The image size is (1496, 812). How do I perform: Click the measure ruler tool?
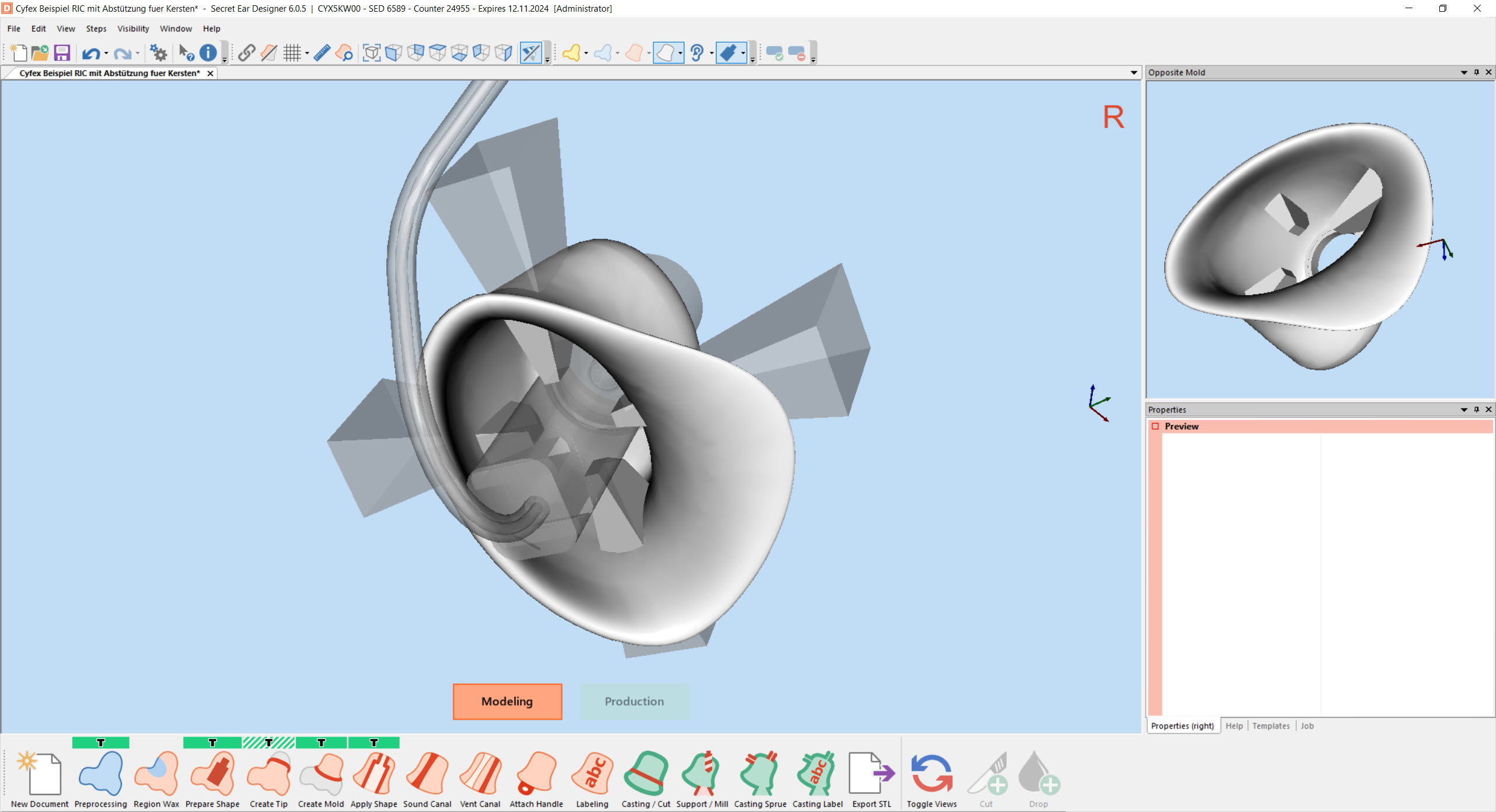tap(322, 53)
